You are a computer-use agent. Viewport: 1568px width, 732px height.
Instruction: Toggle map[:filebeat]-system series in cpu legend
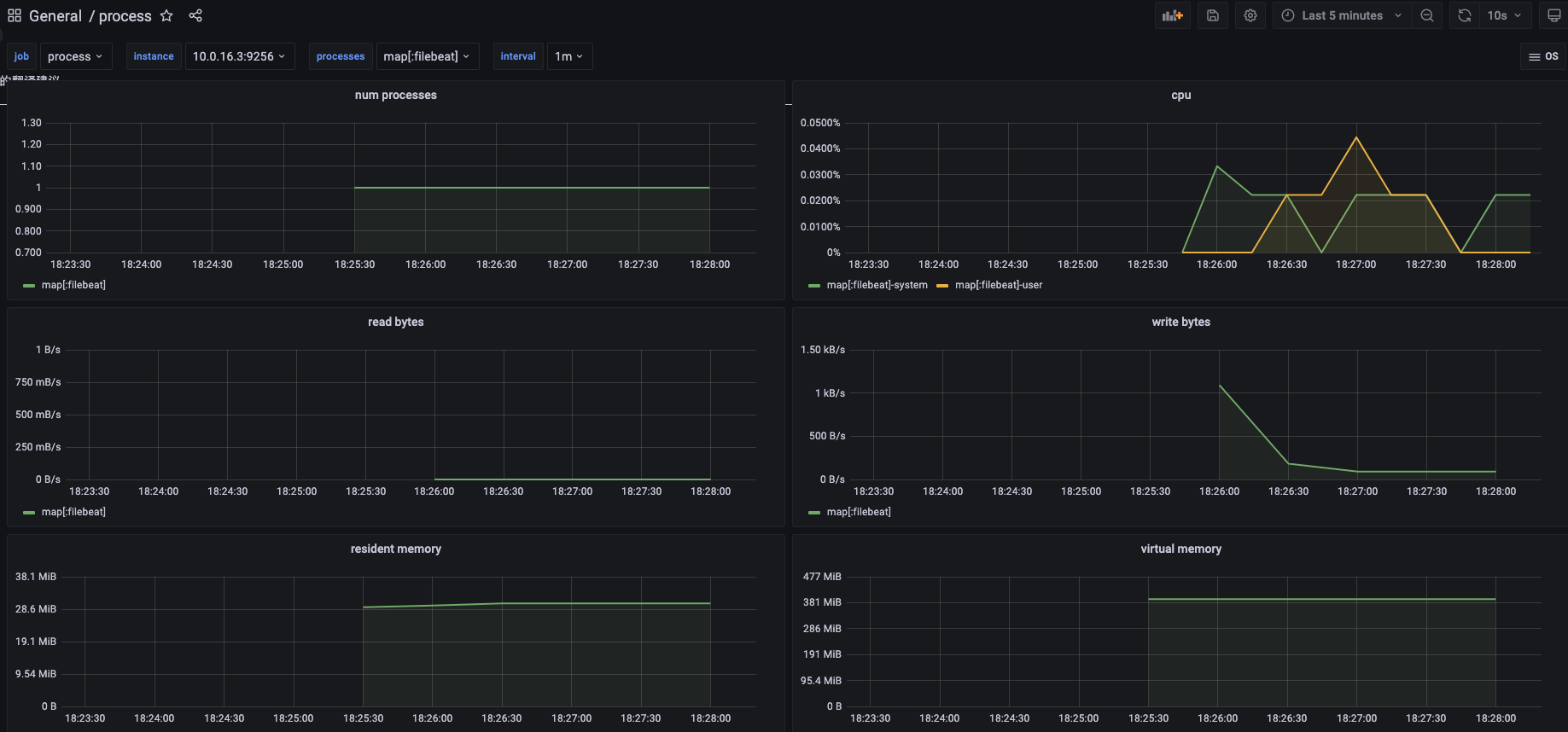tap(877, 285)
